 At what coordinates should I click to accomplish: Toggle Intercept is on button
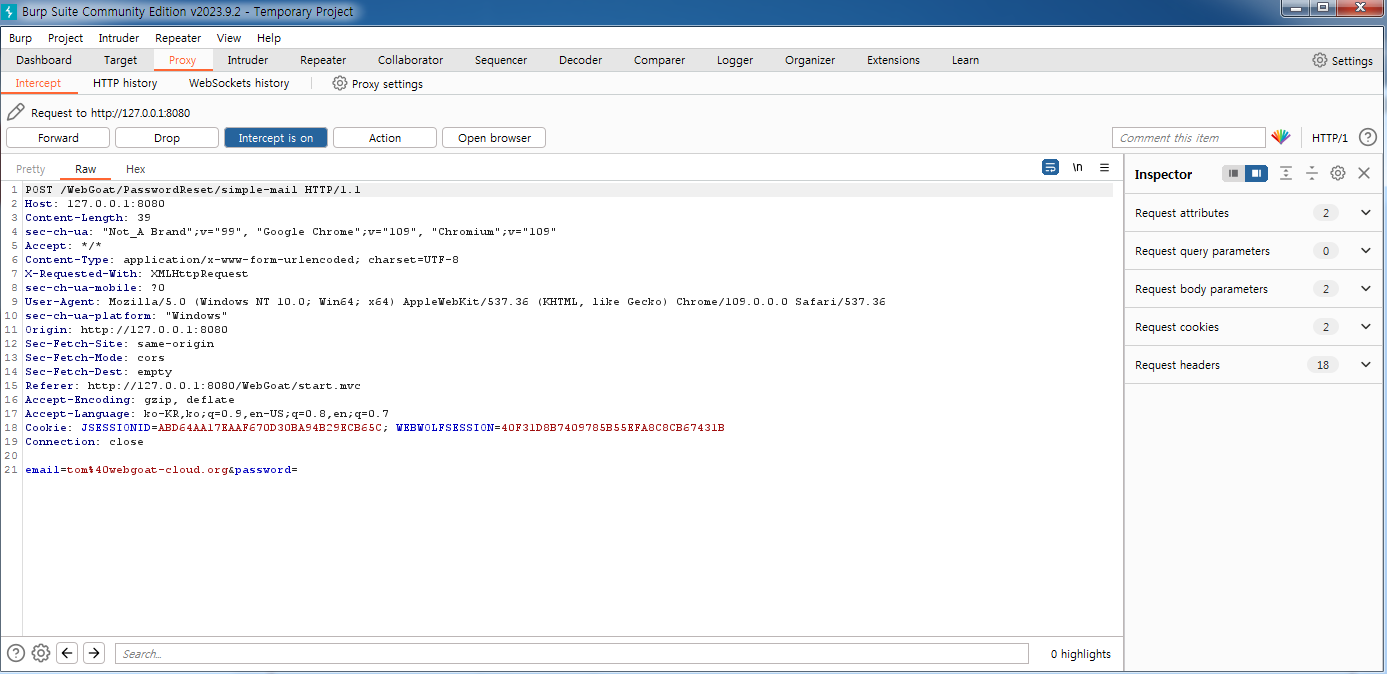pos(276,138)
